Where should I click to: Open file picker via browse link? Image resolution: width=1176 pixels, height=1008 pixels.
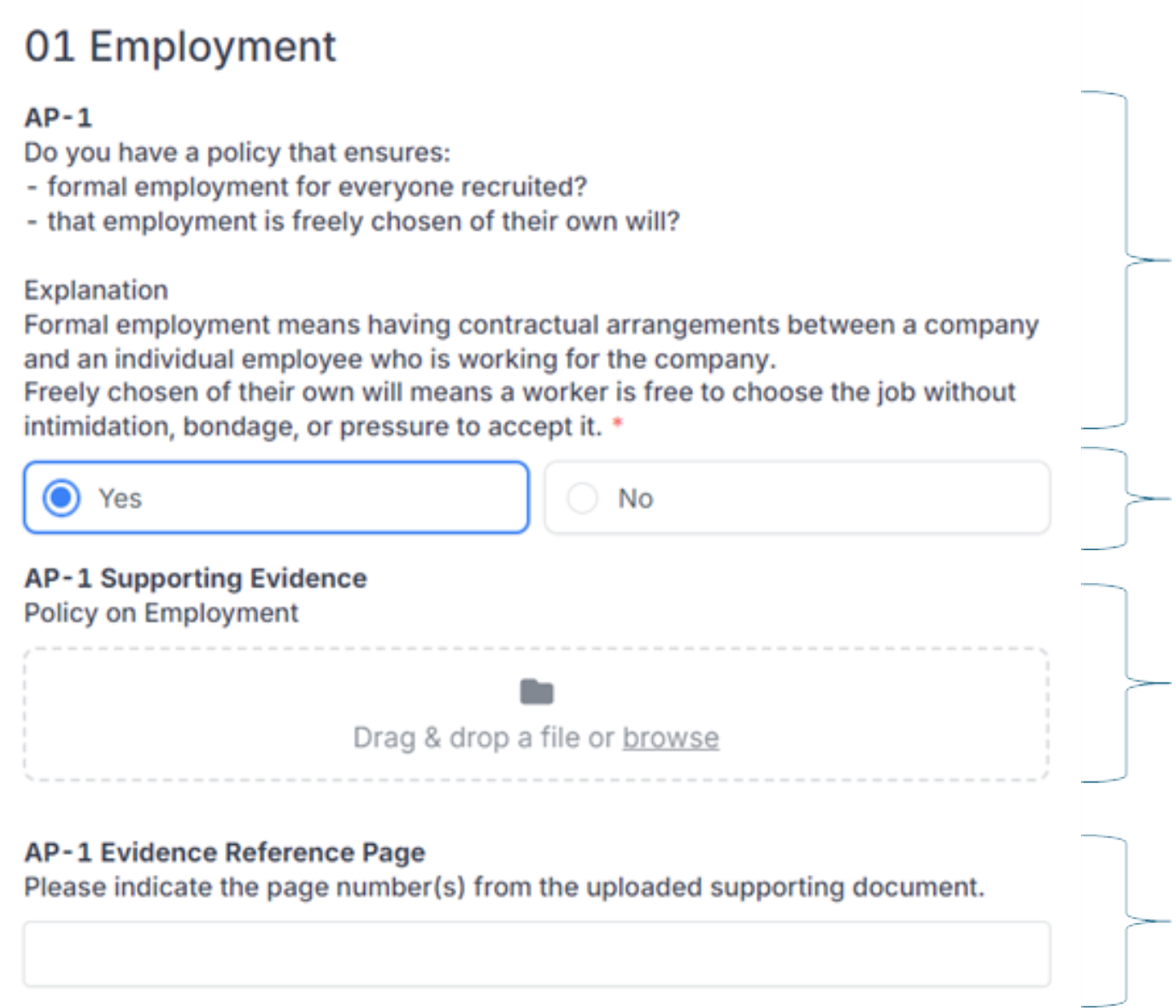coord(670,737)
